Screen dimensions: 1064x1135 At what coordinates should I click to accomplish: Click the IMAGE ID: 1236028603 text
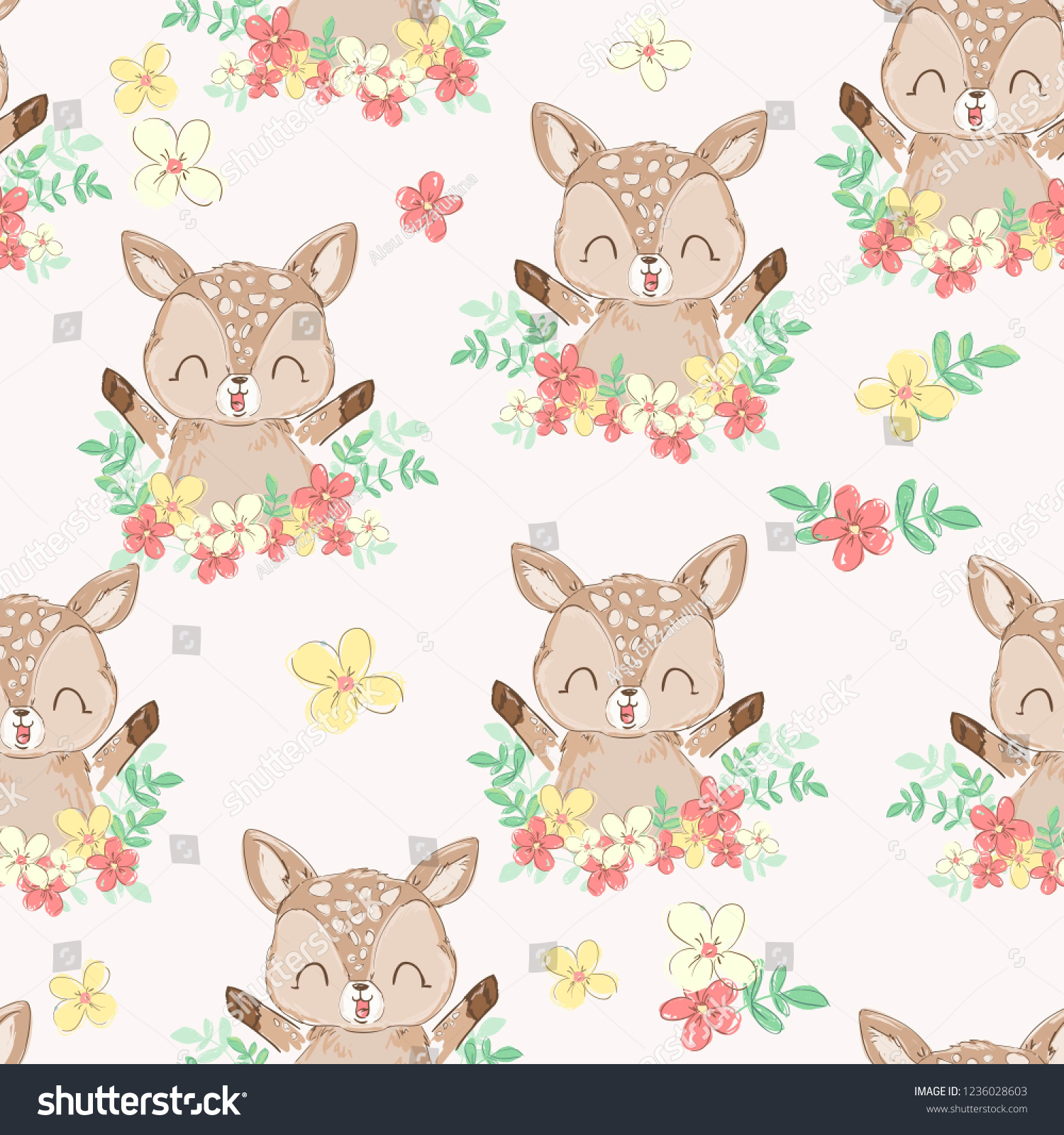point(970,1092)
